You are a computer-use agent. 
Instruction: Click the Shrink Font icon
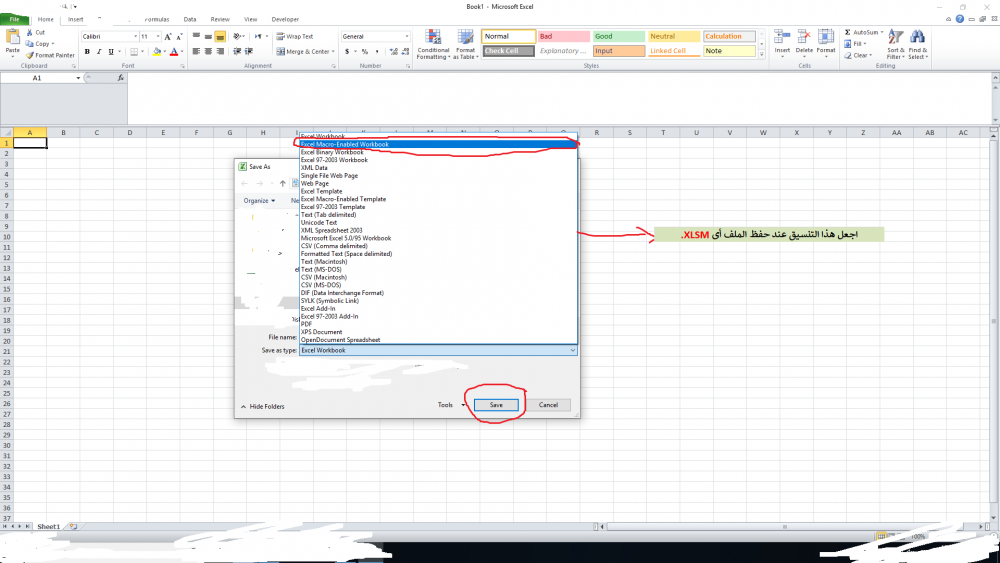pos(179,37)
